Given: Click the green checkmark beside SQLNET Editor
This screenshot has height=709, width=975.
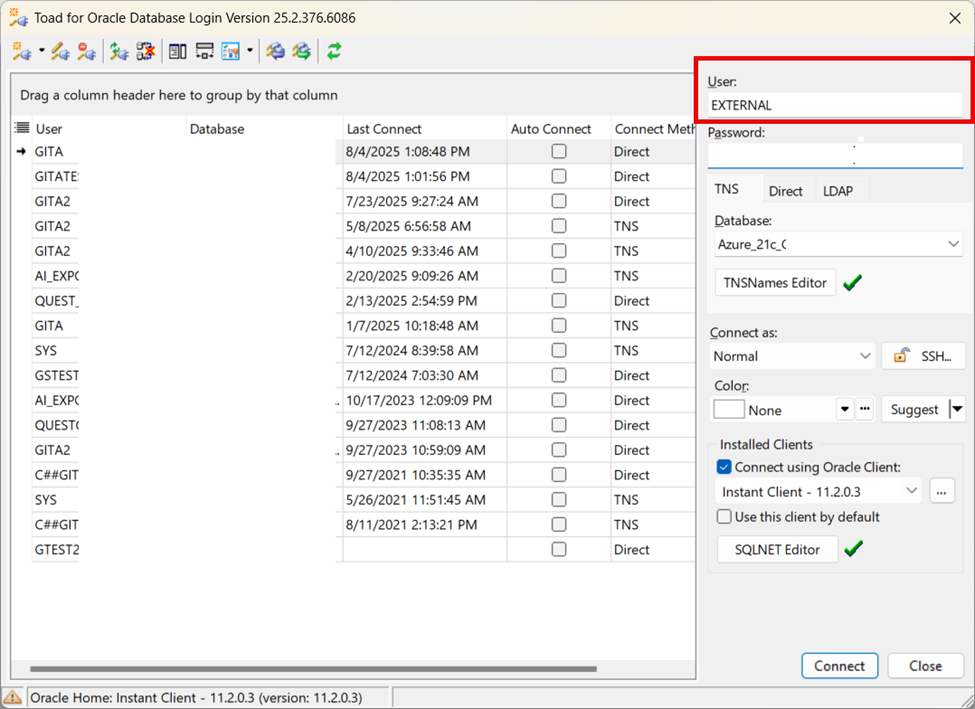Looking at the screenshot, I should pyautogui.click(x=854, y=549).
